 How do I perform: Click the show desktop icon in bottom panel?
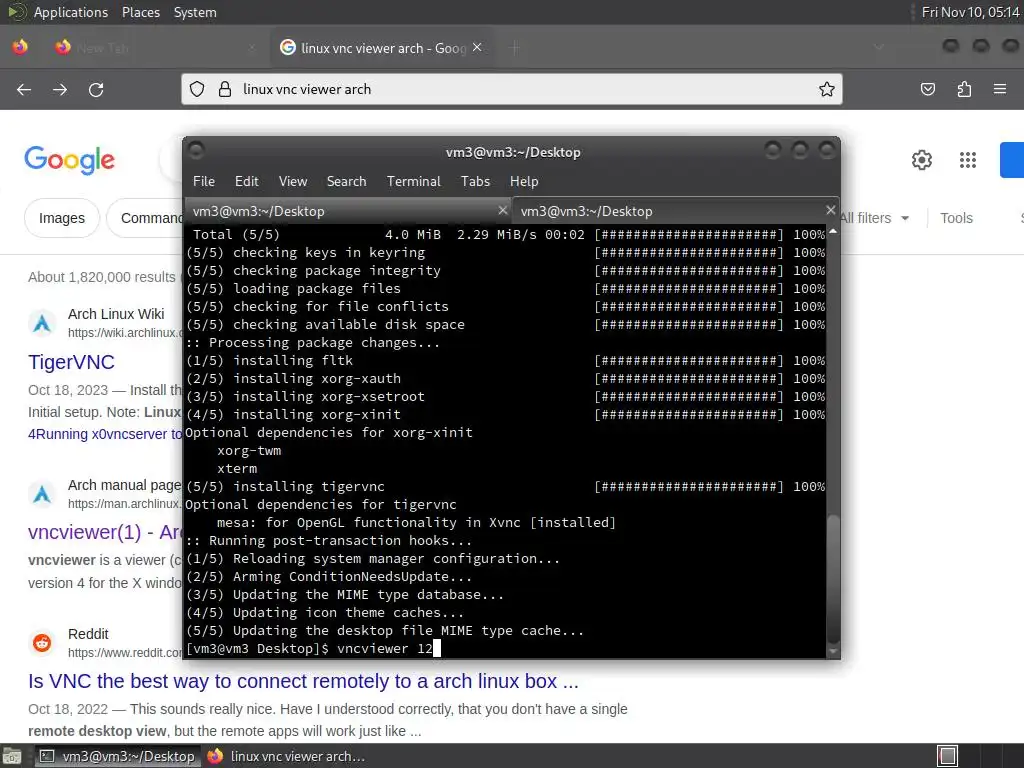tap(12, 756)
